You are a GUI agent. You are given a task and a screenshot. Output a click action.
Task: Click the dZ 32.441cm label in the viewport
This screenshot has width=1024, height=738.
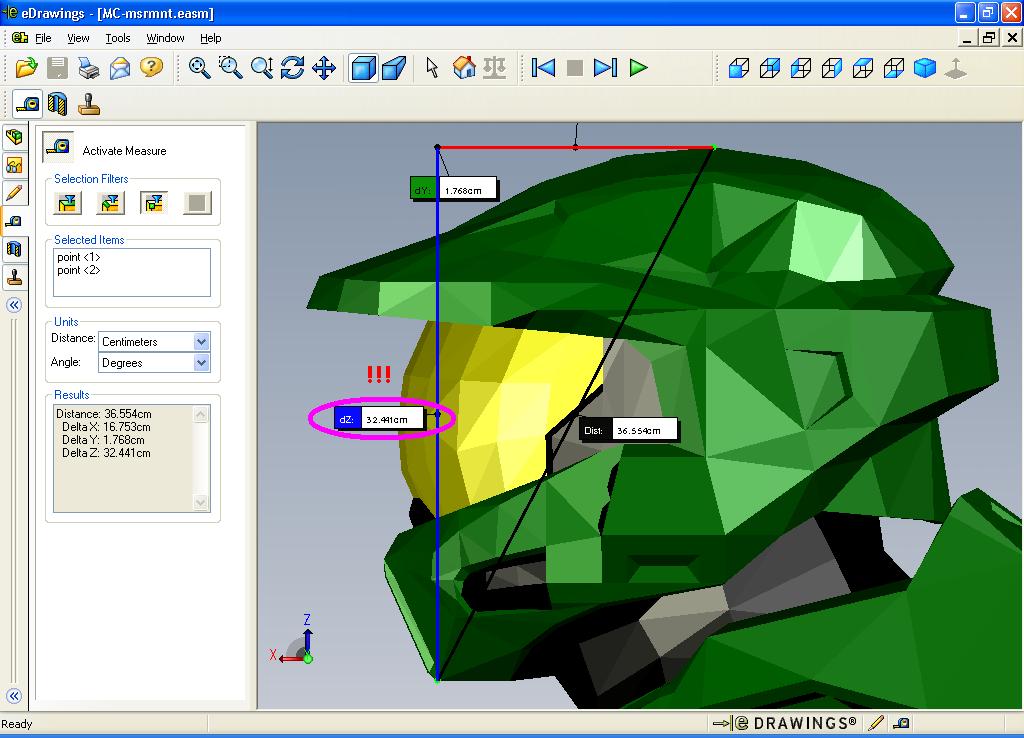tap(379, 419)
